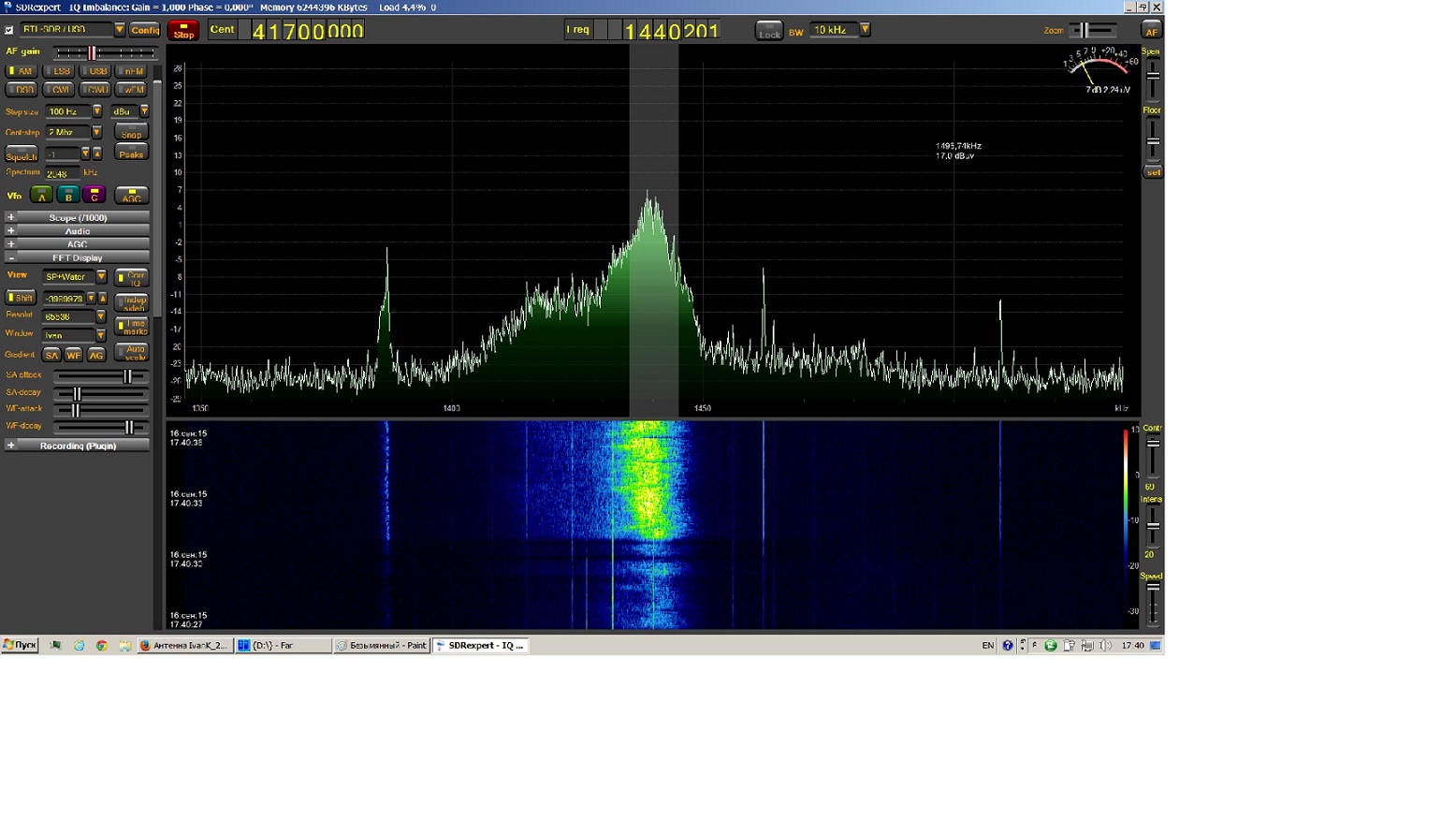The width and height of the screenshot is (1456, 819).
Task: Open the Config button
Action: [145, 30]
